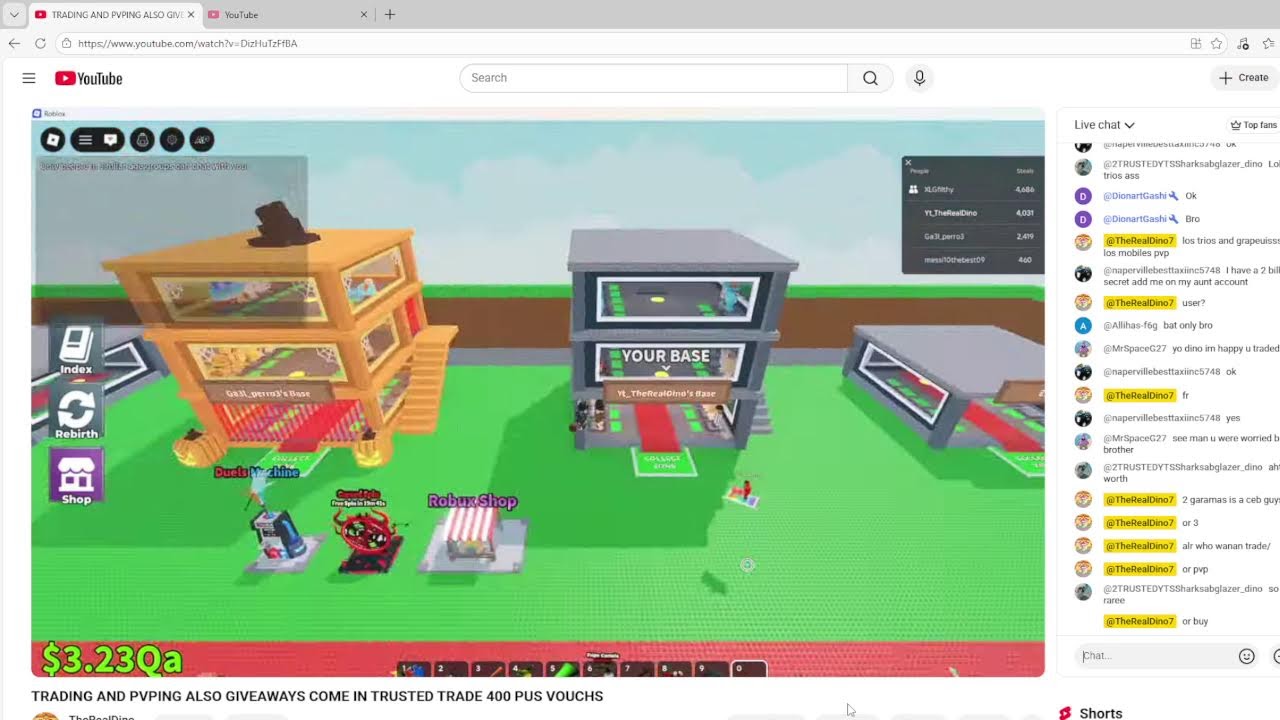The height and width of the screenshot is (720, 1280).
Task: Click the search magnifier button
Action: [870, 78]
